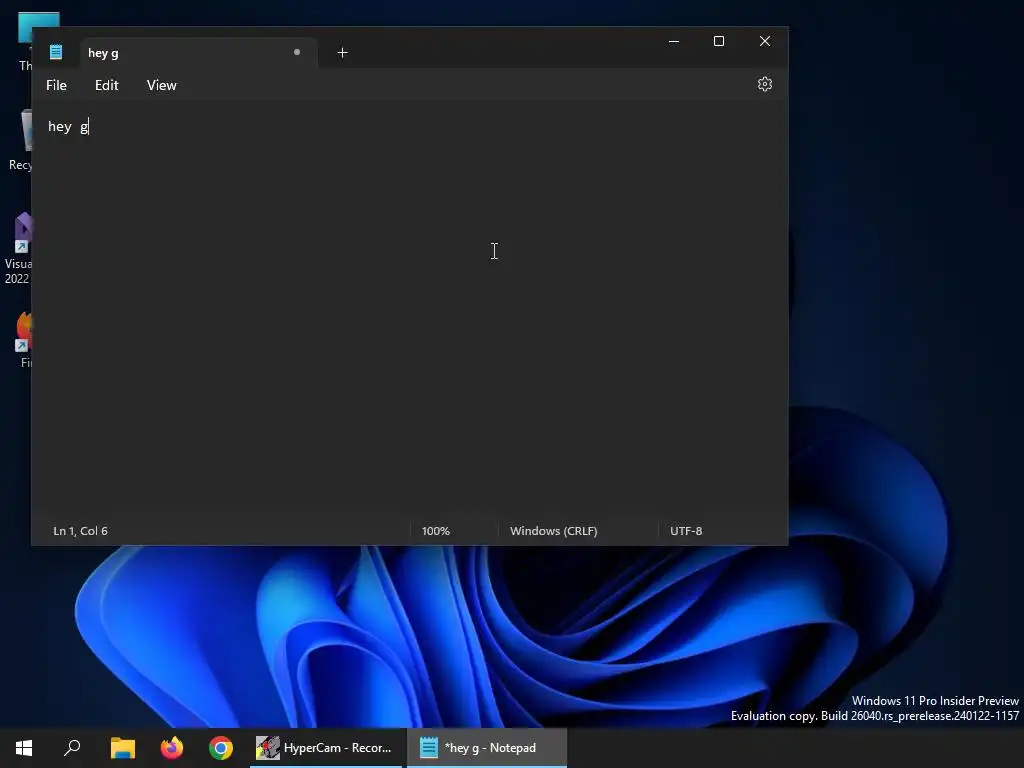Launch Firefox from taskbar
The width and height of the screenshot is (1024, 768).
click(x=172, y=748)
